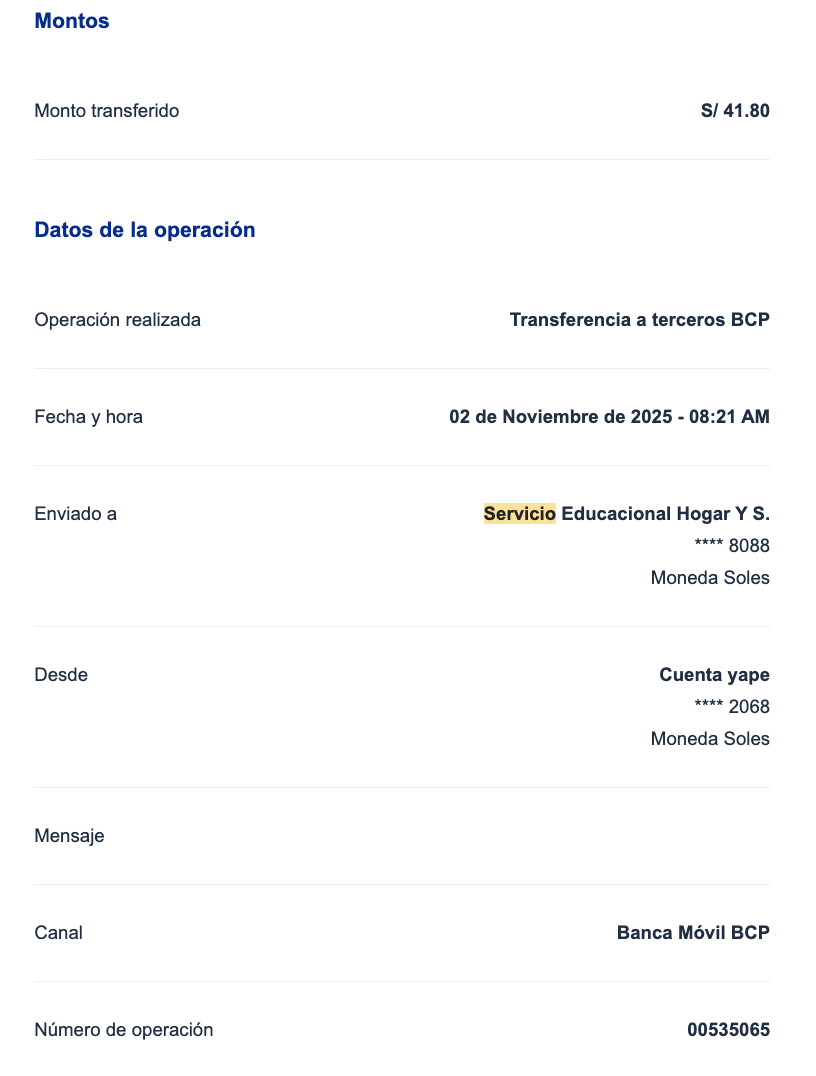Click the Datos de la operación heading
This screenshot has width=816, height=1076.
coord(145,230)
